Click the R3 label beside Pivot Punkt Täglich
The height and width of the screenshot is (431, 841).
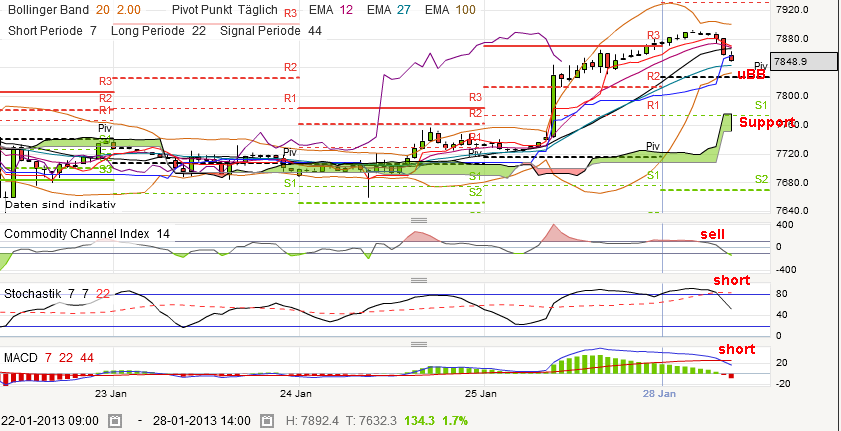(291, 13)
